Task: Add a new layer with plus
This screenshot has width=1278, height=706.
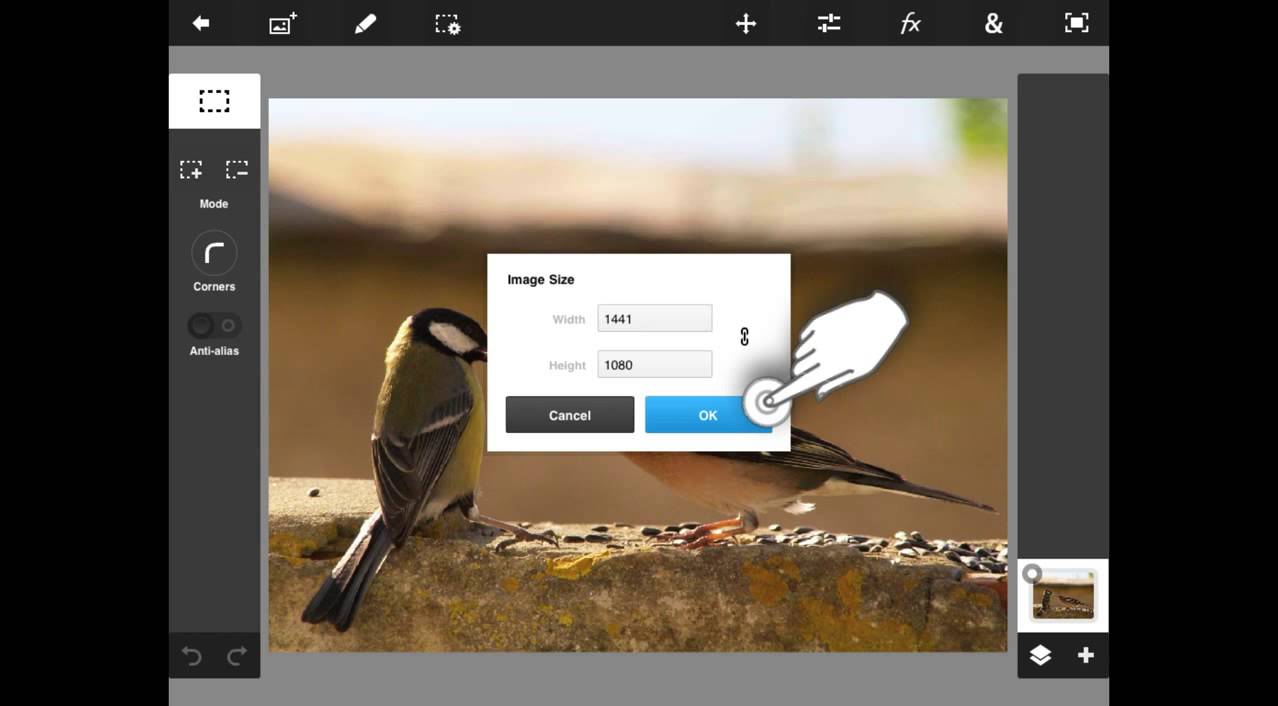Action: point(1086,655)
